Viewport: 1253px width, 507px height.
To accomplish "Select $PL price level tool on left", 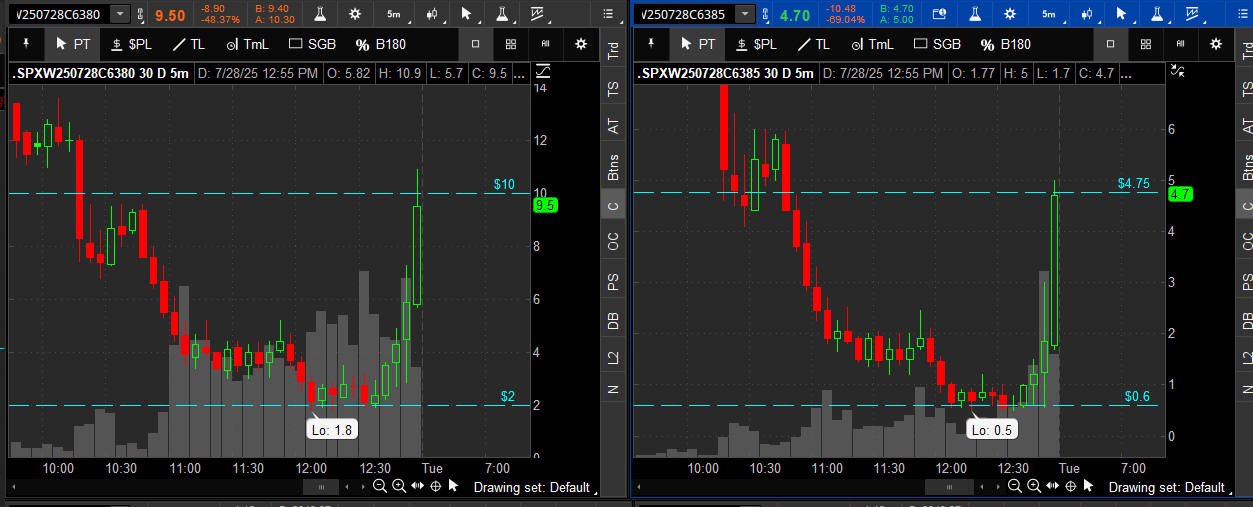I will coord(132,44).
